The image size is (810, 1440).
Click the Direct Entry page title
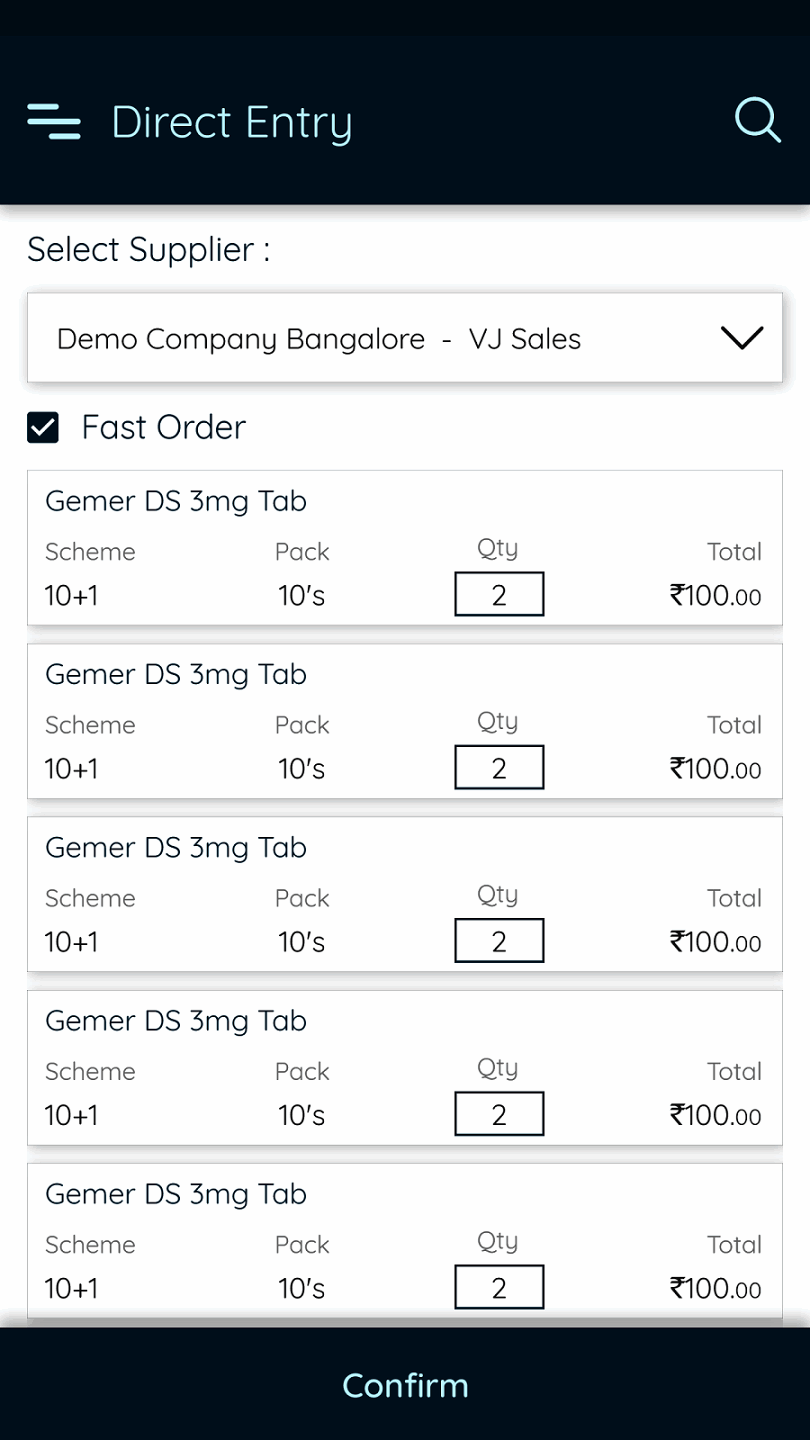pos(231,122)
